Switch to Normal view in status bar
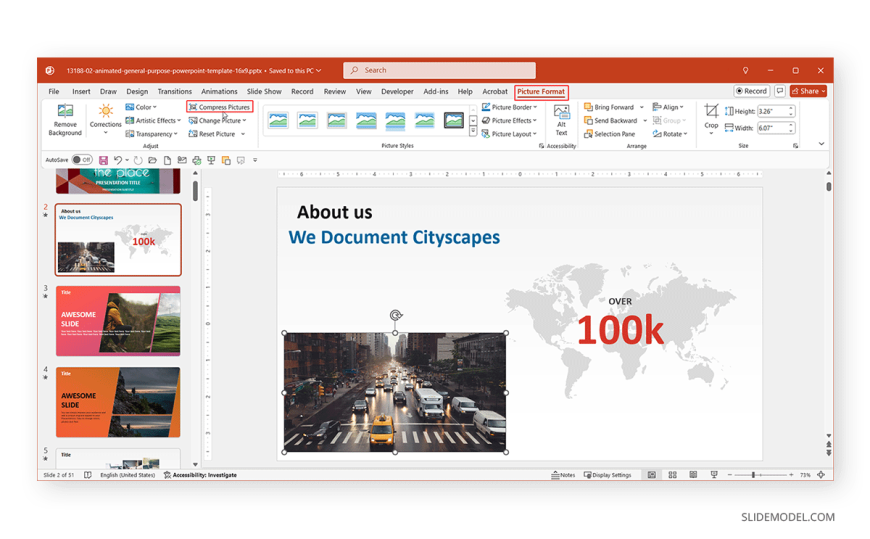This screenshot has width=870, height=539. pos(652,475)
